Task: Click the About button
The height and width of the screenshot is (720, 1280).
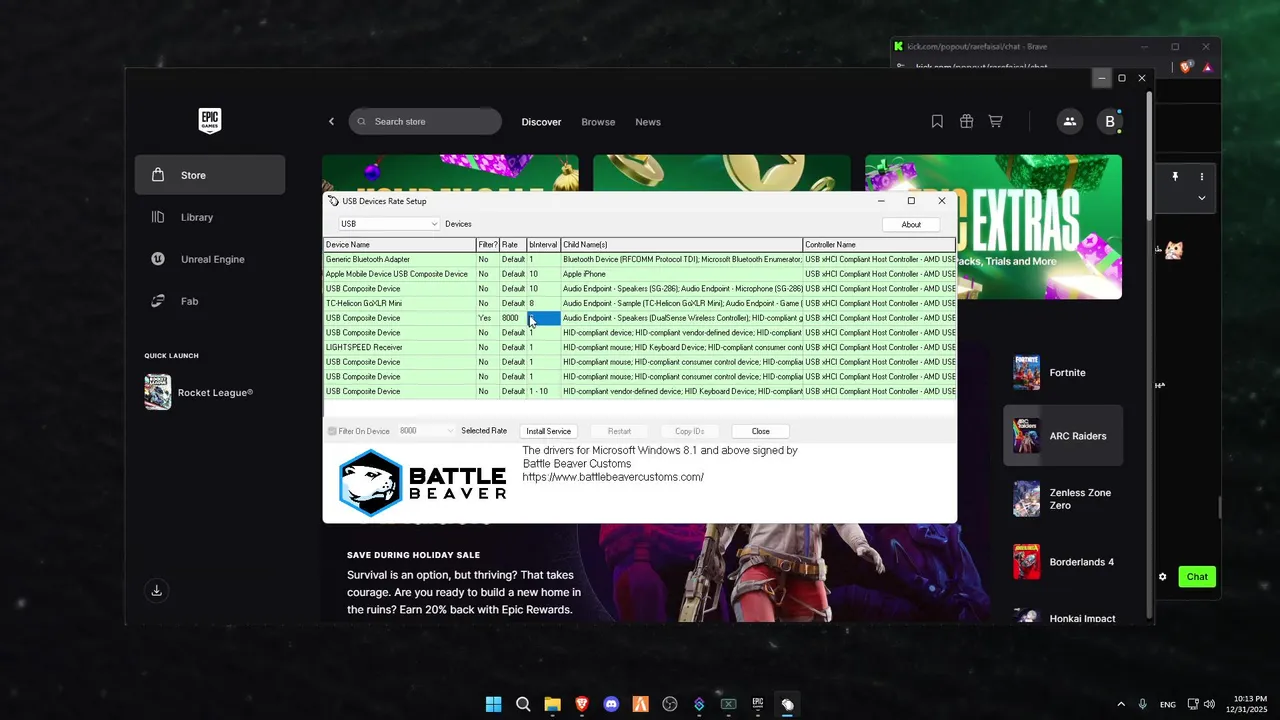Action: pos(911,225)
